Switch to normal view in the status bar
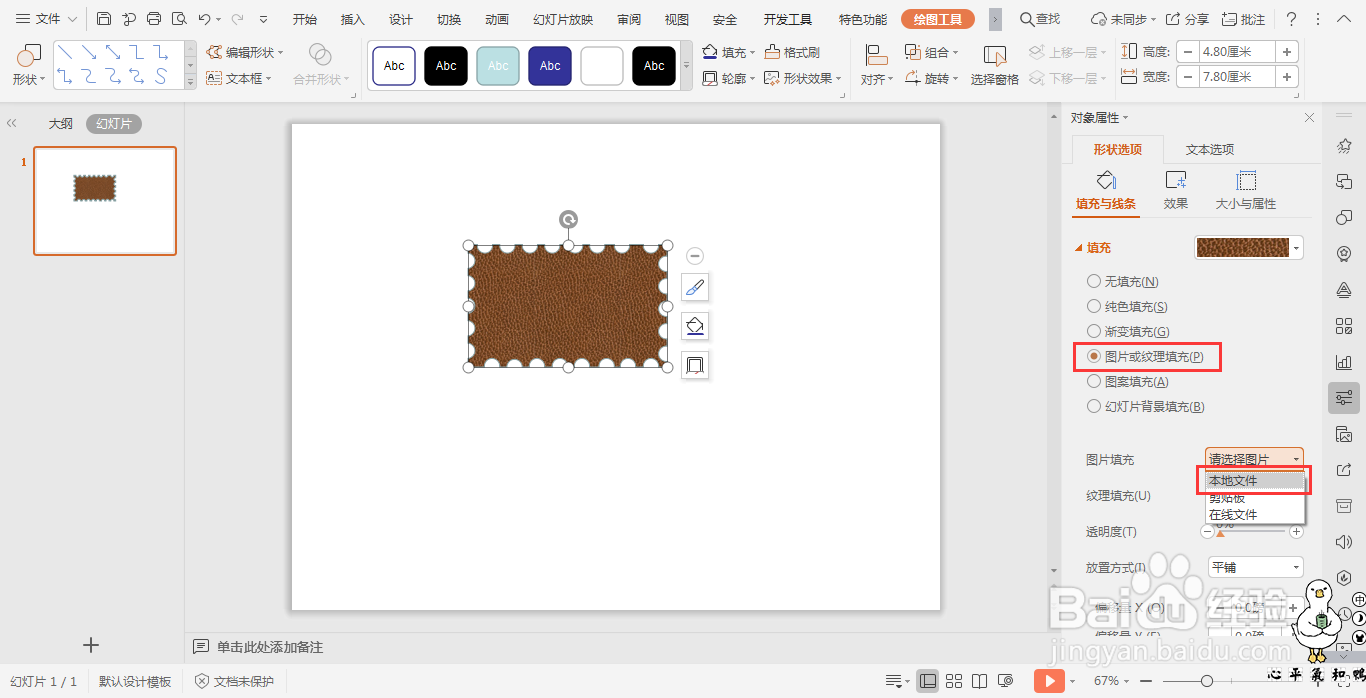This screenshot has width=1366, height=698. click(928, 681)
